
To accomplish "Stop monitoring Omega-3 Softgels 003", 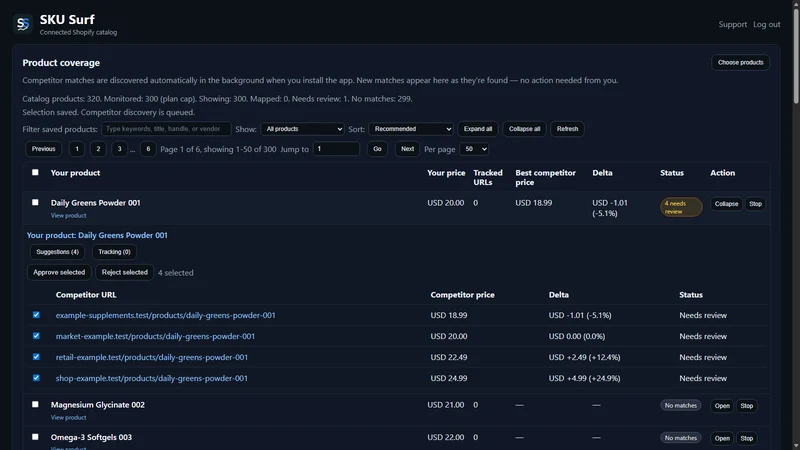I will [746, 438].
